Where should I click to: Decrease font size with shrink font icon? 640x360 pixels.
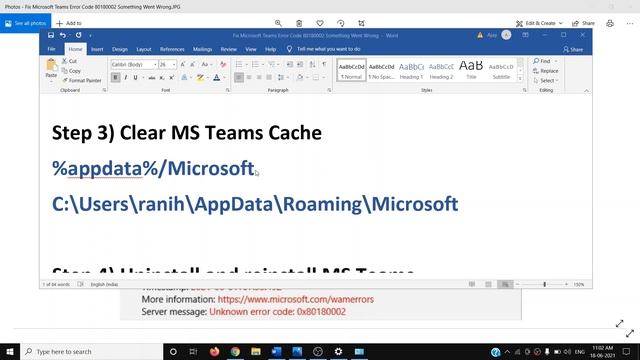pos(193,64)
